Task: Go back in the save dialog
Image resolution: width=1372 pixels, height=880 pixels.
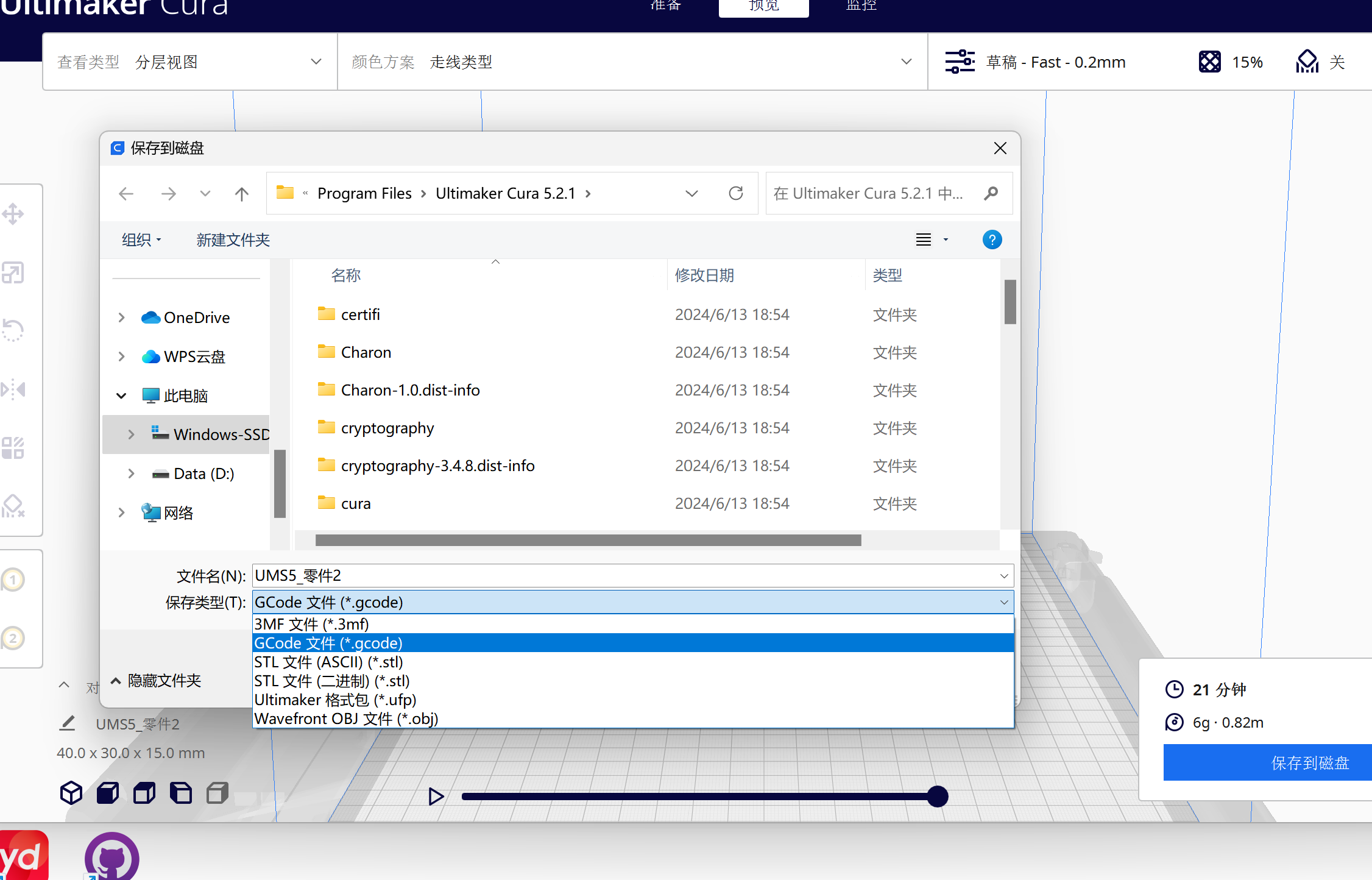Action: coord(126,194)
